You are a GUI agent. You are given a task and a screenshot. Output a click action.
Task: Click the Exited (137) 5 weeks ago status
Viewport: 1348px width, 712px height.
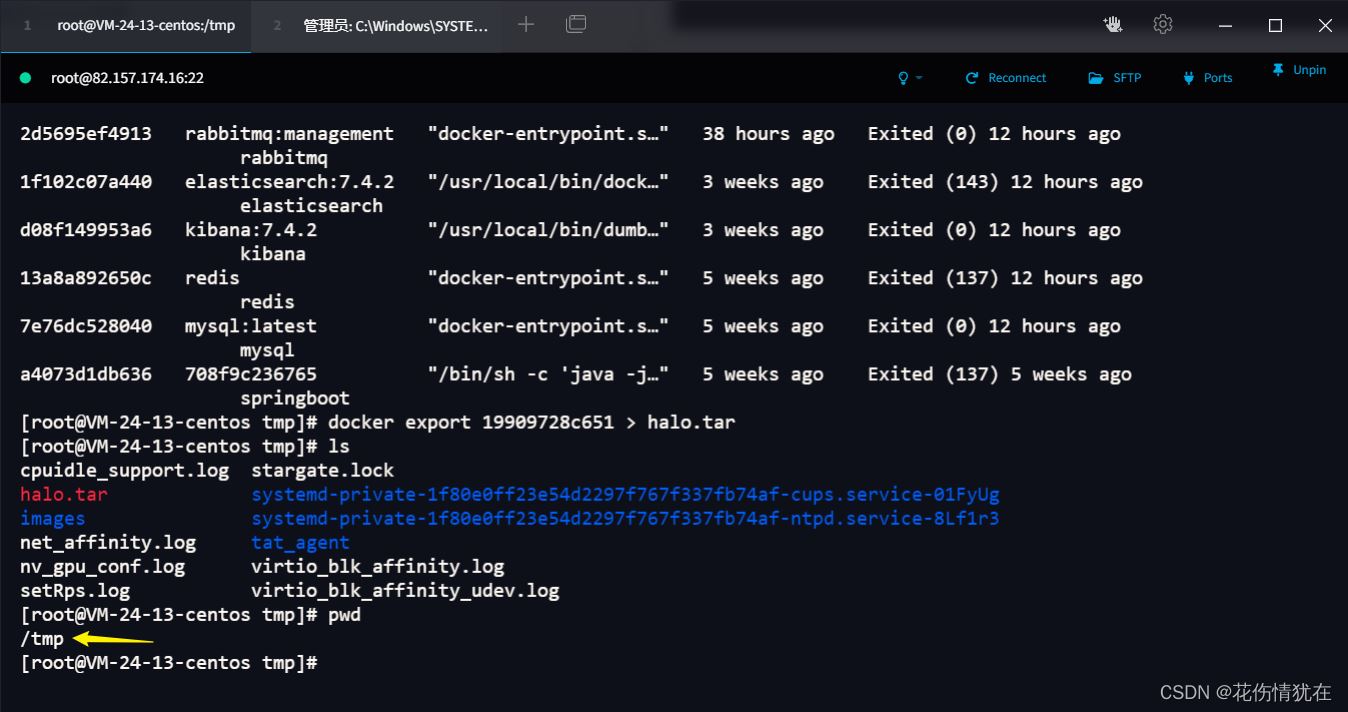click(x=1000, y=374)
